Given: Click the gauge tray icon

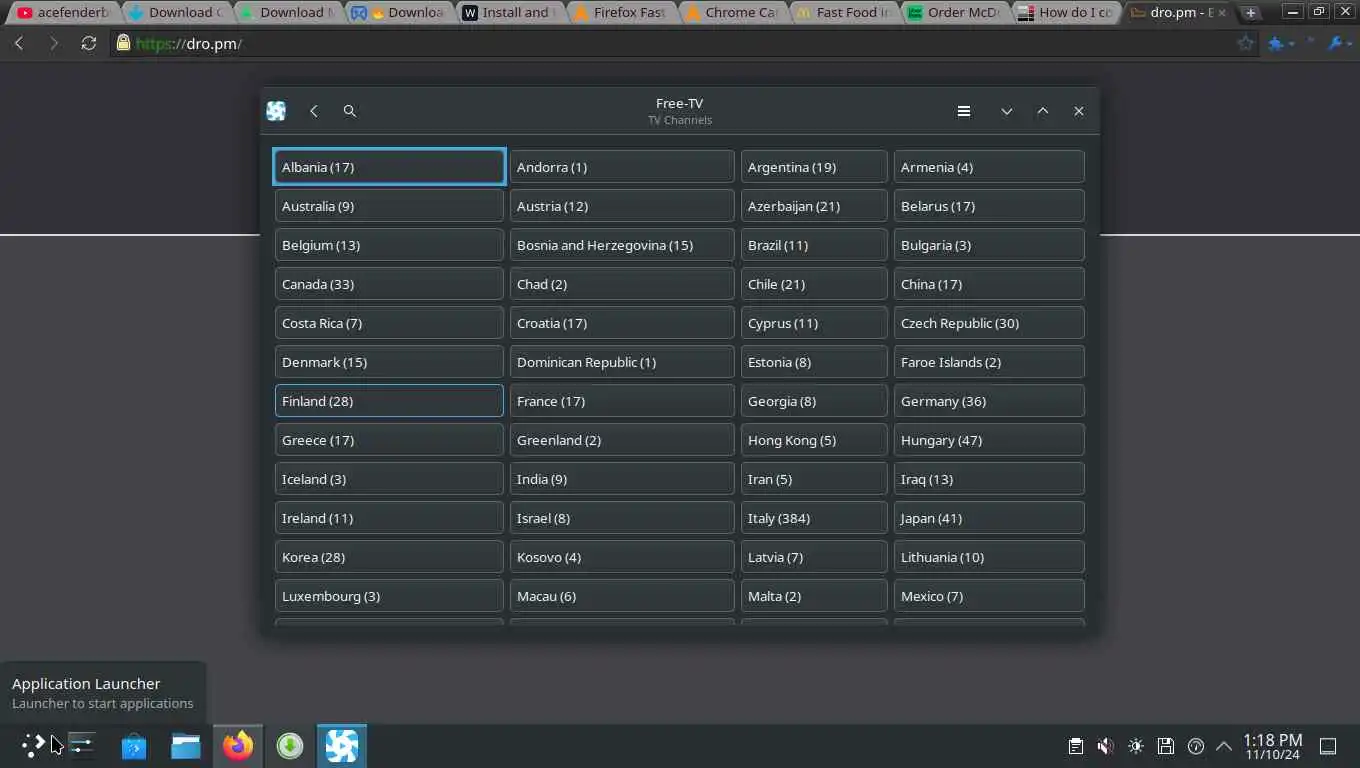Looking at the screenshot, I should click(x=1196, y=746).
